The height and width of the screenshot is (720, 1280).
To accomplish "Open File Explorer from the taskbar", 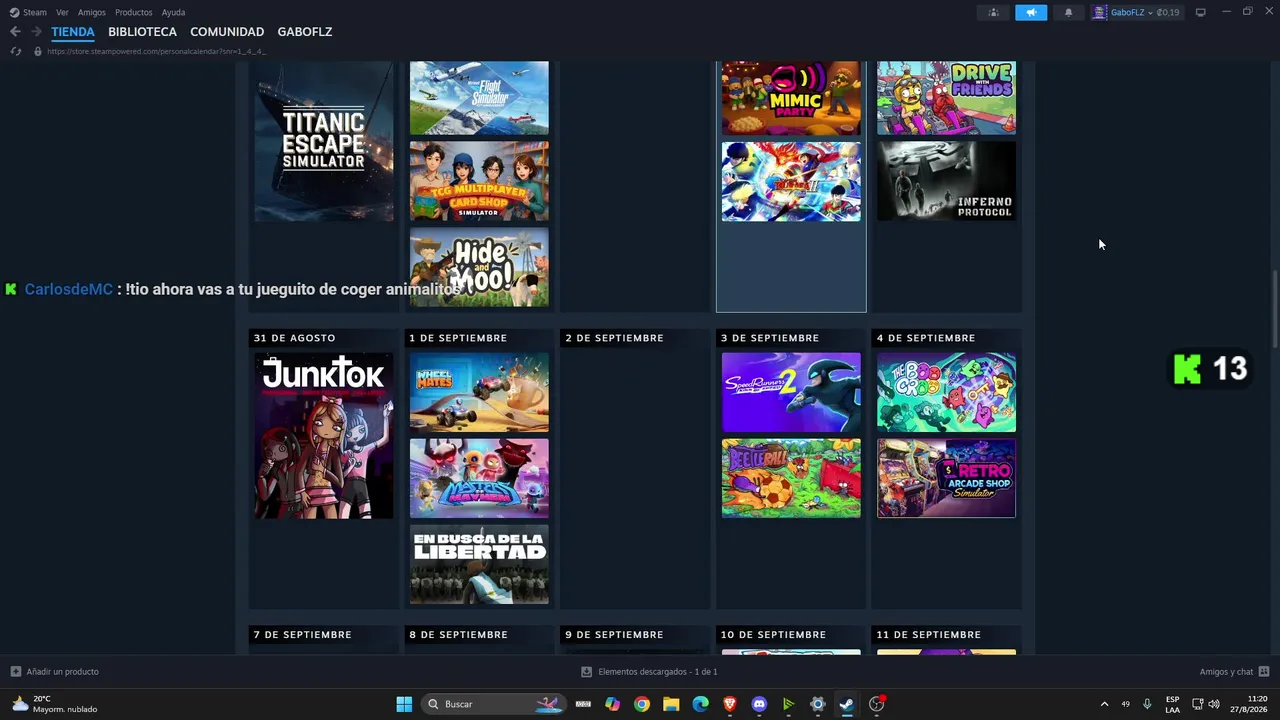I will (x=671, y=704).
